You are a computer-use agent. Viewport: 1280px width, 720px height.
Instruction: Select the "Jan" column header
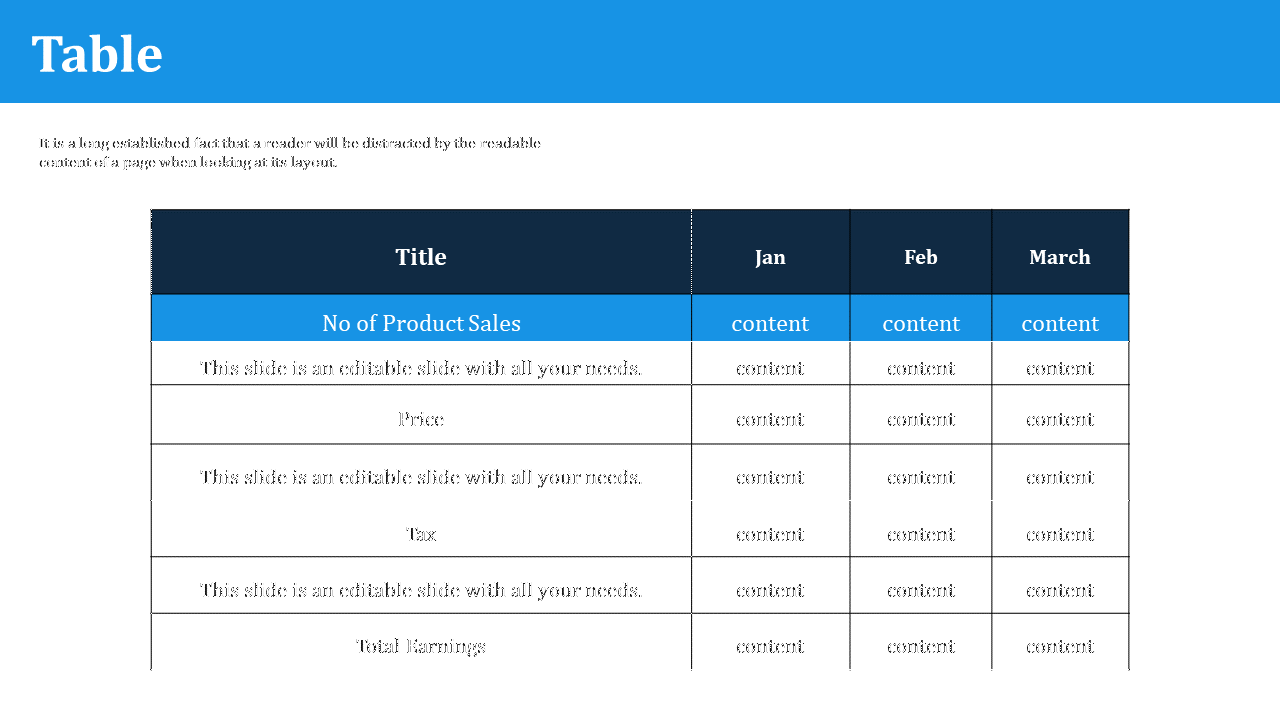tap(770, 257)
